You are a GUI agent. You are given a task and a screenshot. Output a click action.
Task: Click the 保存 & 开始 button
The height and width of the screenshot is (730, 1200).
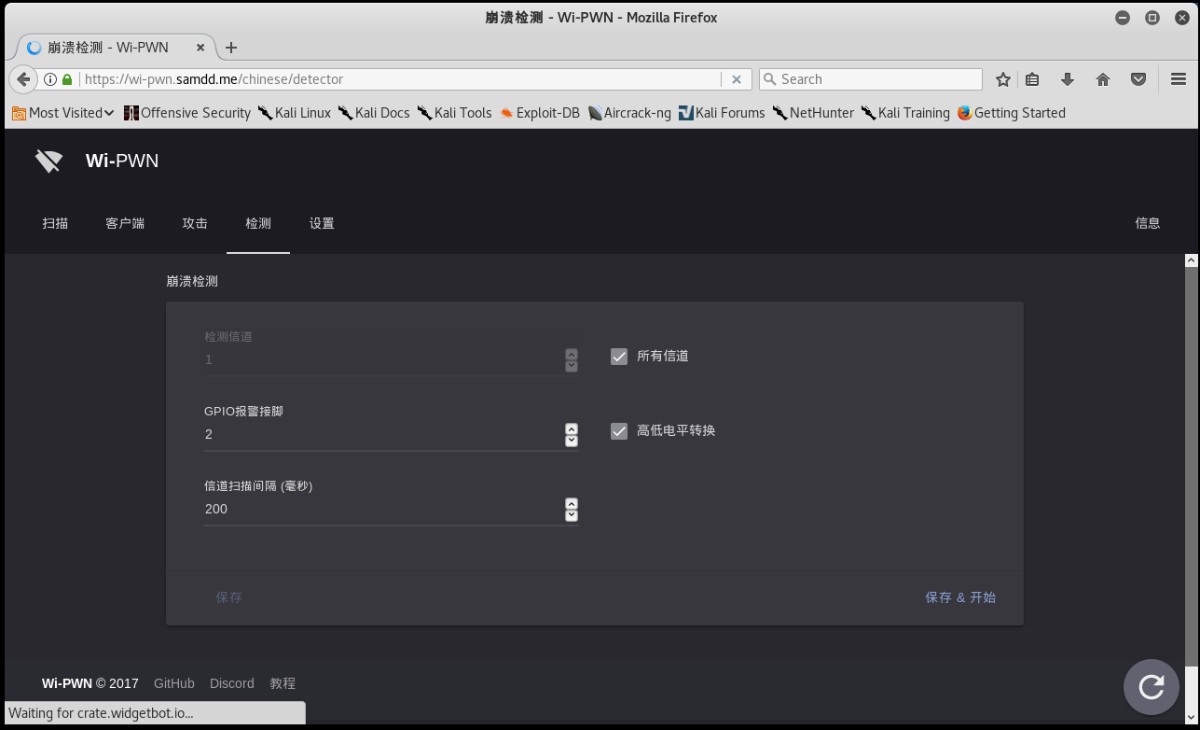click(x=960, y=597)
